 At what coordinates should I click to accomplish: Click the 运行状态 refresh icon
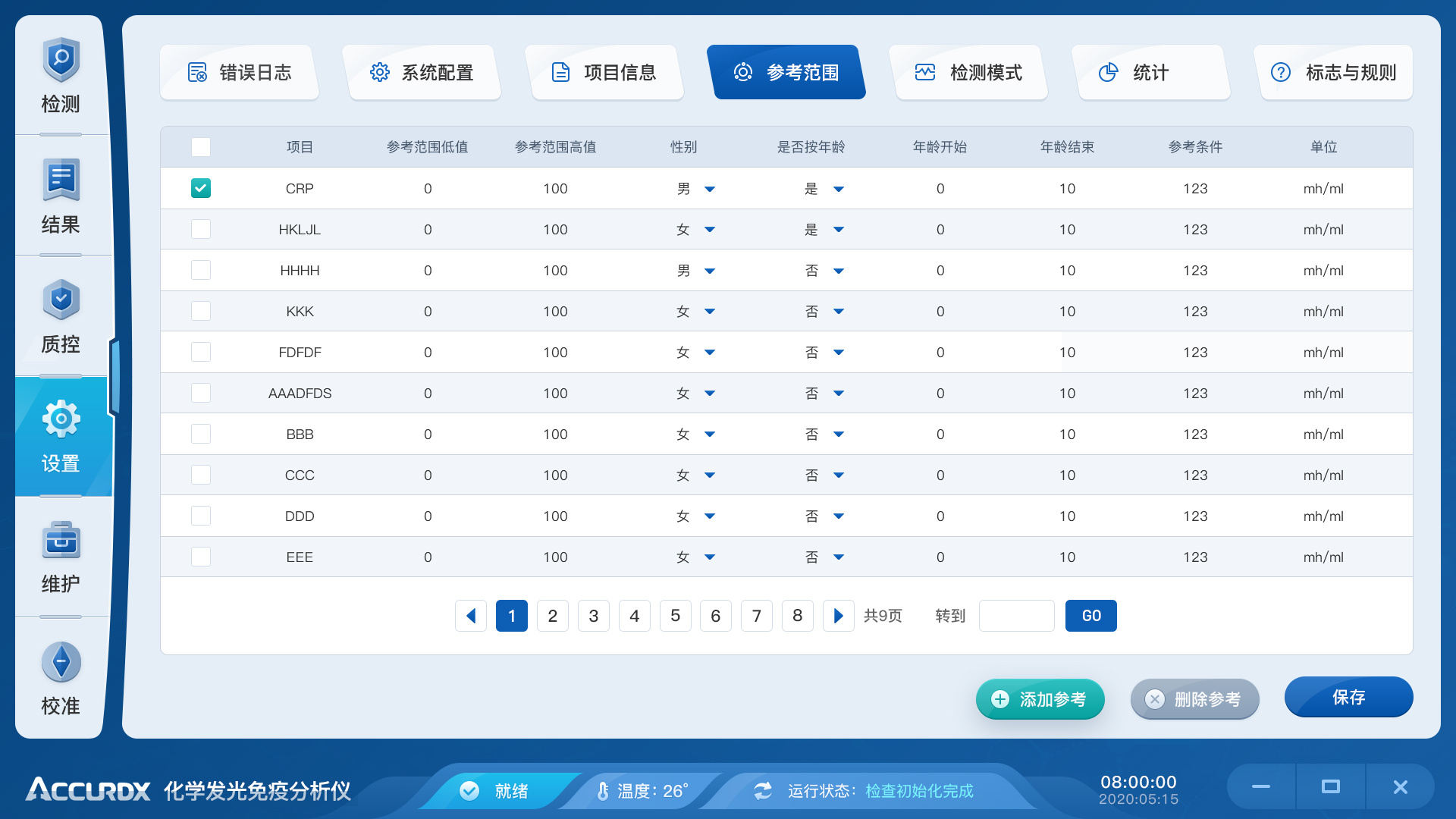(762, 790)
